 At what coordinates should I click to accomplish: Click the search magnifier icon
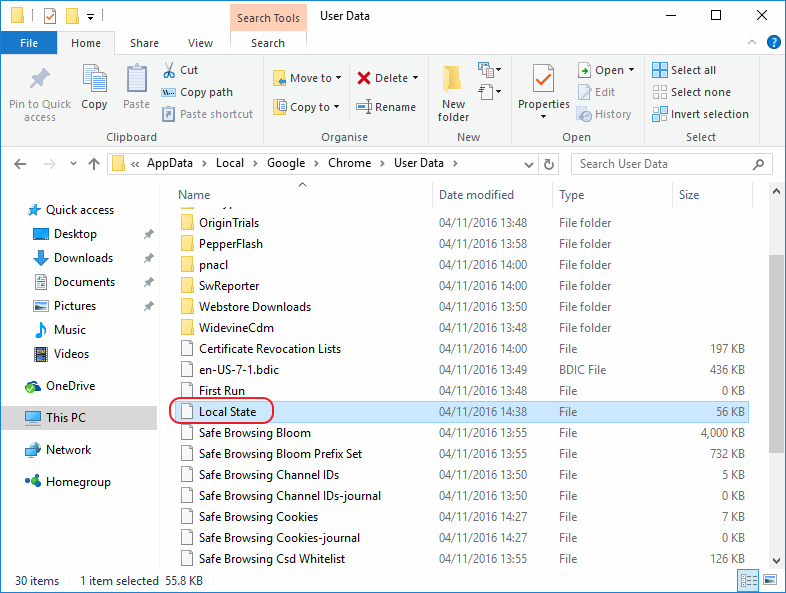pyautogui.click(x=758, y=164)
